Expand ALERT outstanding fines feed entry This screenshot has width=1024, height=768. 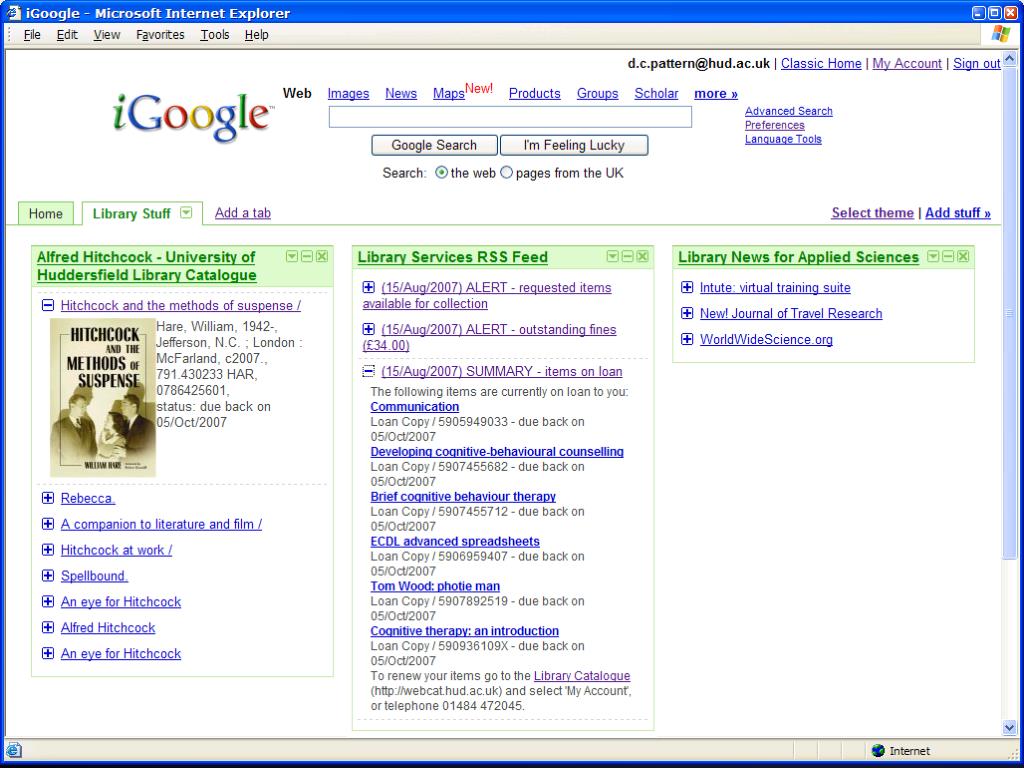368,329
